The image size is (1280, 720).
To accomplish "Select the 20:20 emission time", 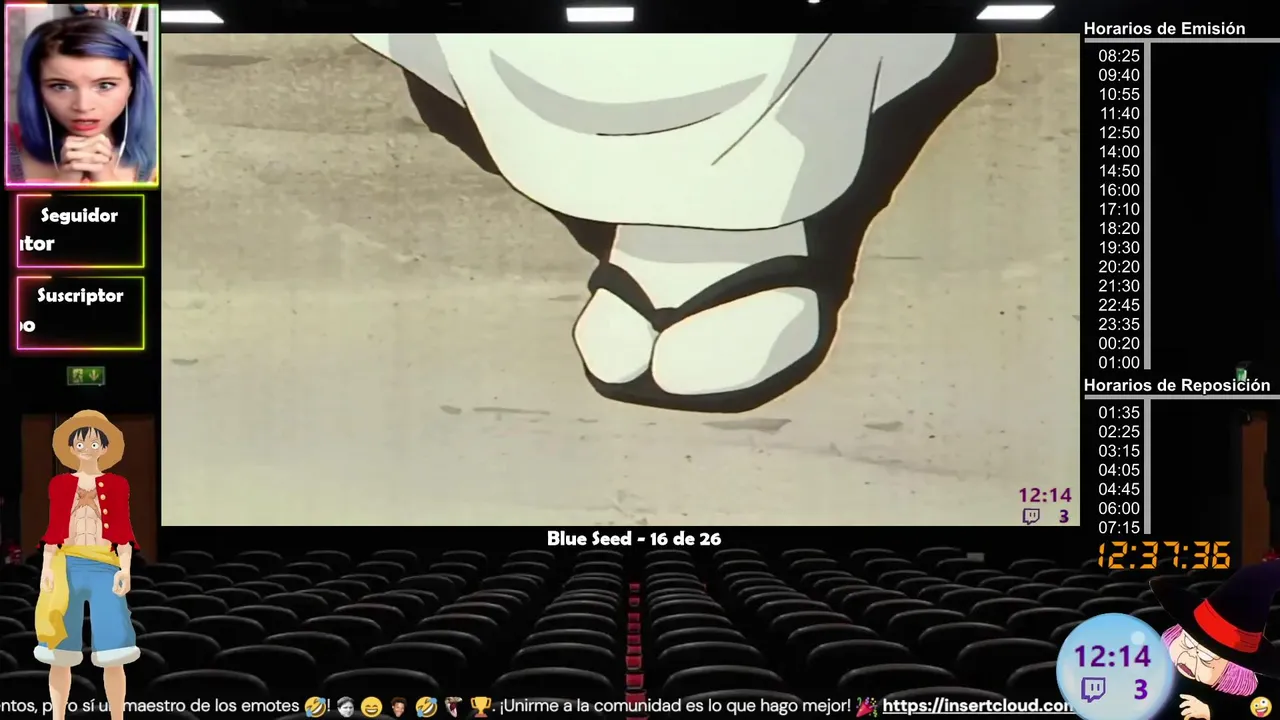I will [1119, 267].
